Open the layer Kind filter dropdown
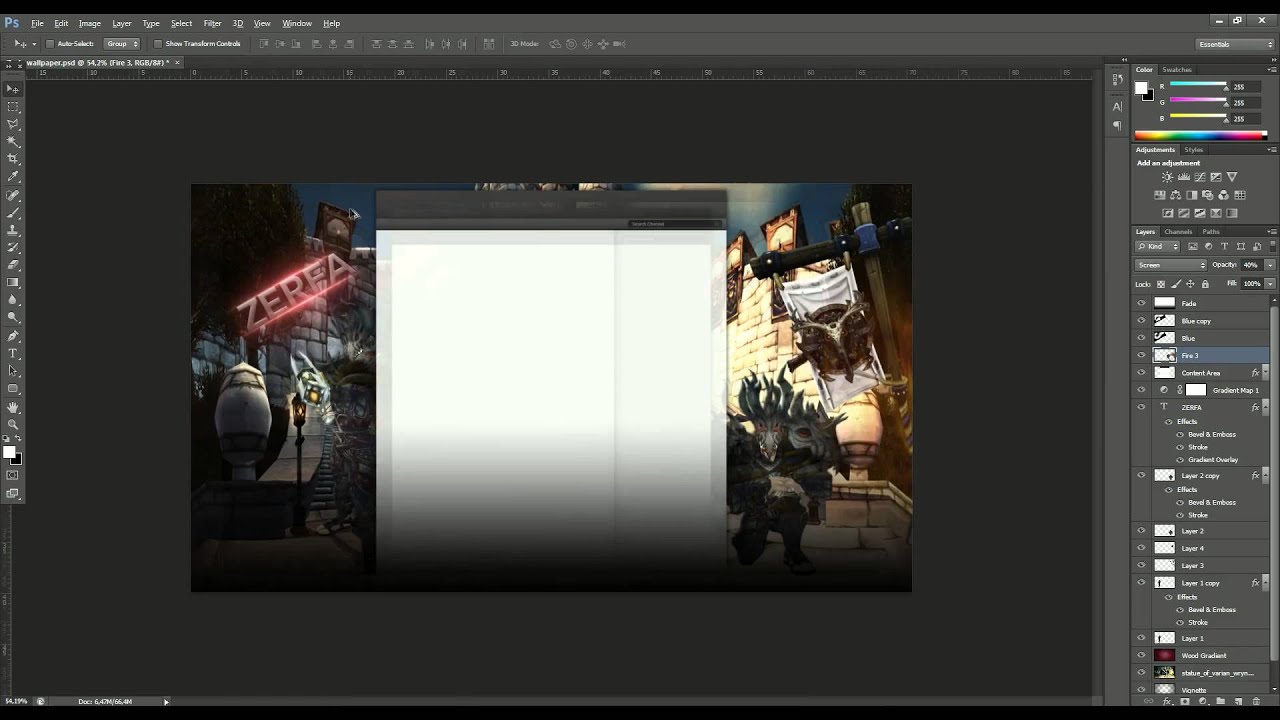Screen dimensions: 1280x720 point(1158,246)
